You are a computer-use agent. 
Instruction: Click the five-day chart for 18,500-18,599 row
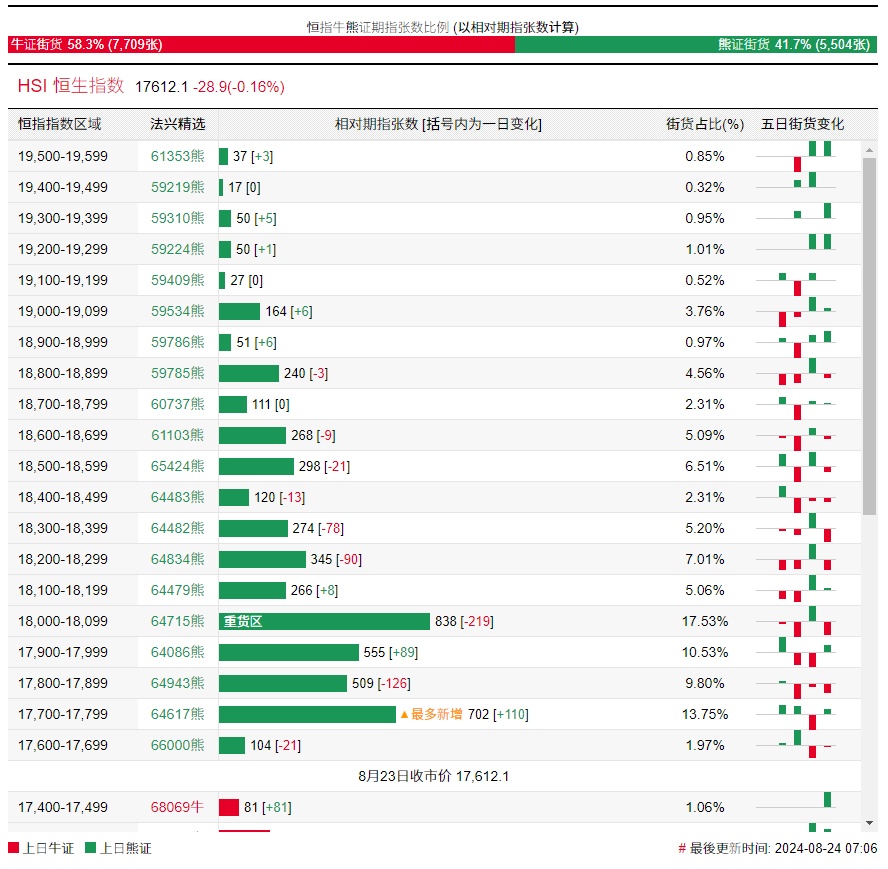[808, 466]
